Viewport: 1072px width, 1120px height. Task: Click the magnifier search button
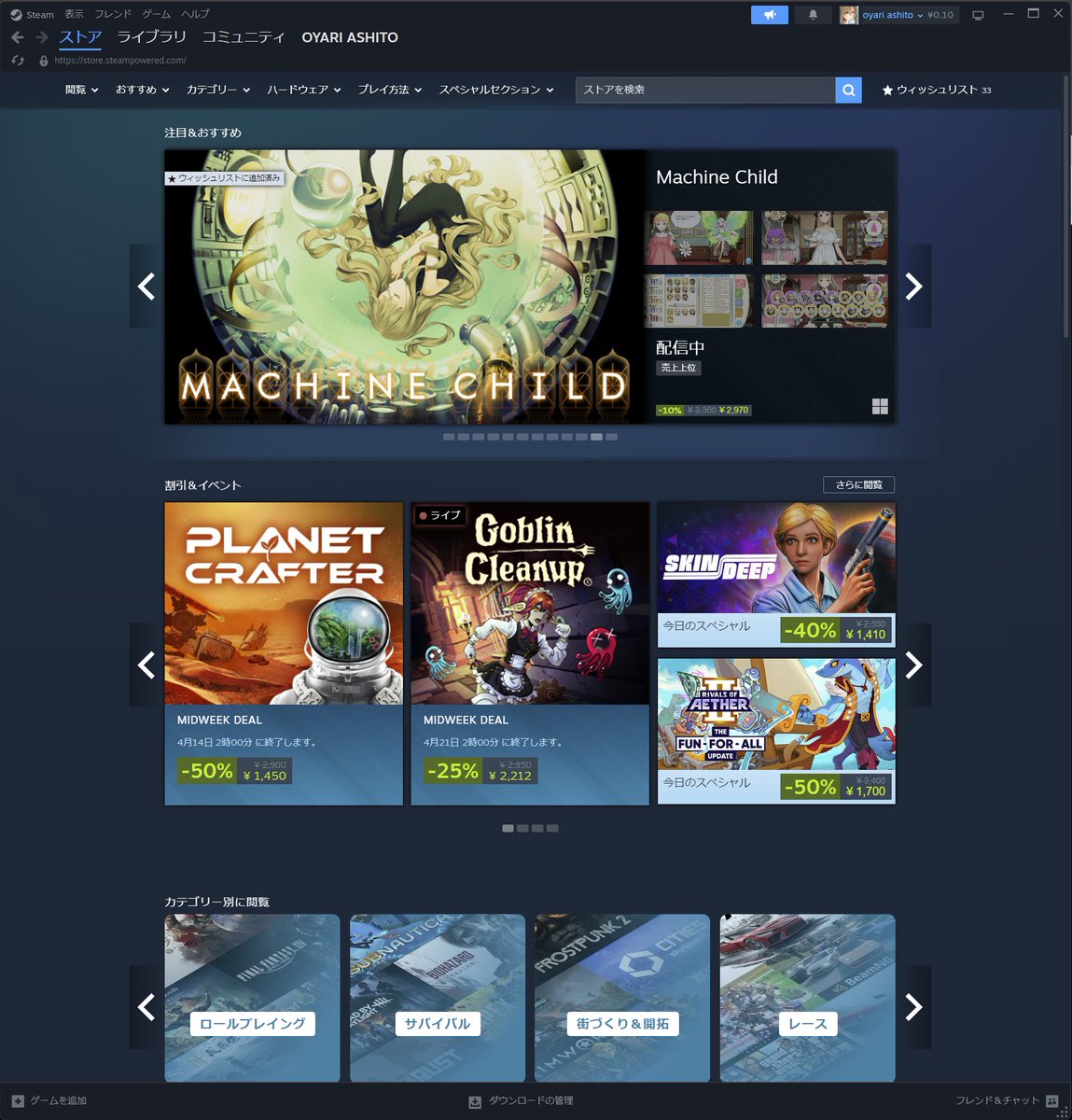click(x=848, y=90)
